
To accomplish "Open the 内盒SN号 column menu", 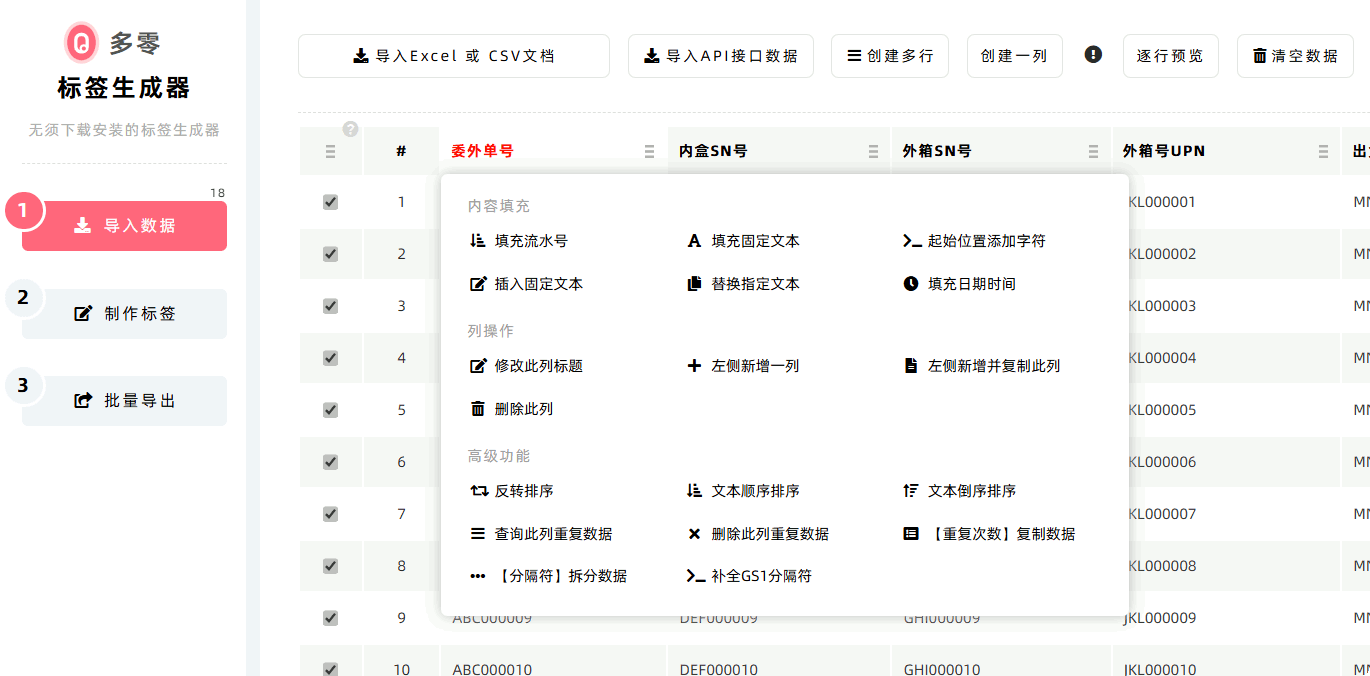I will click(x=873, y=152).
